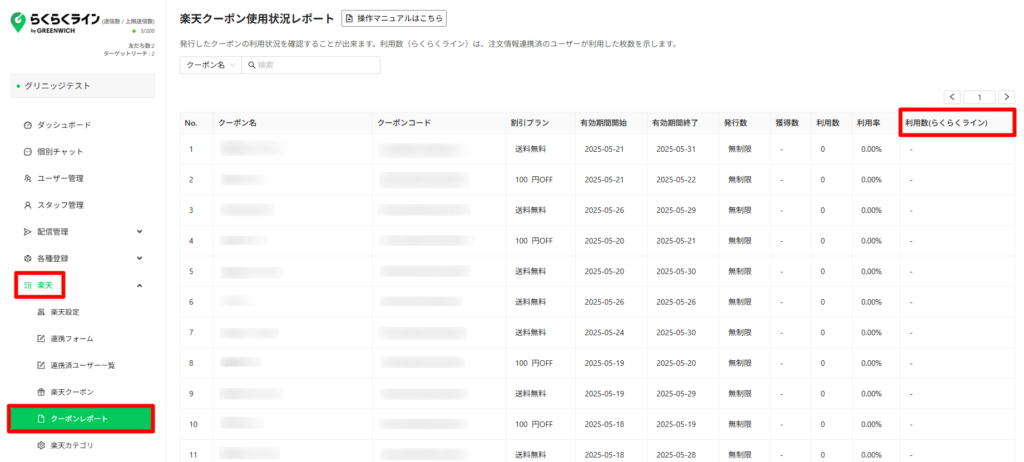The image size is (1024, 462).
Task: Click the らくらくライン logo icon
Action: pos(18,21)
